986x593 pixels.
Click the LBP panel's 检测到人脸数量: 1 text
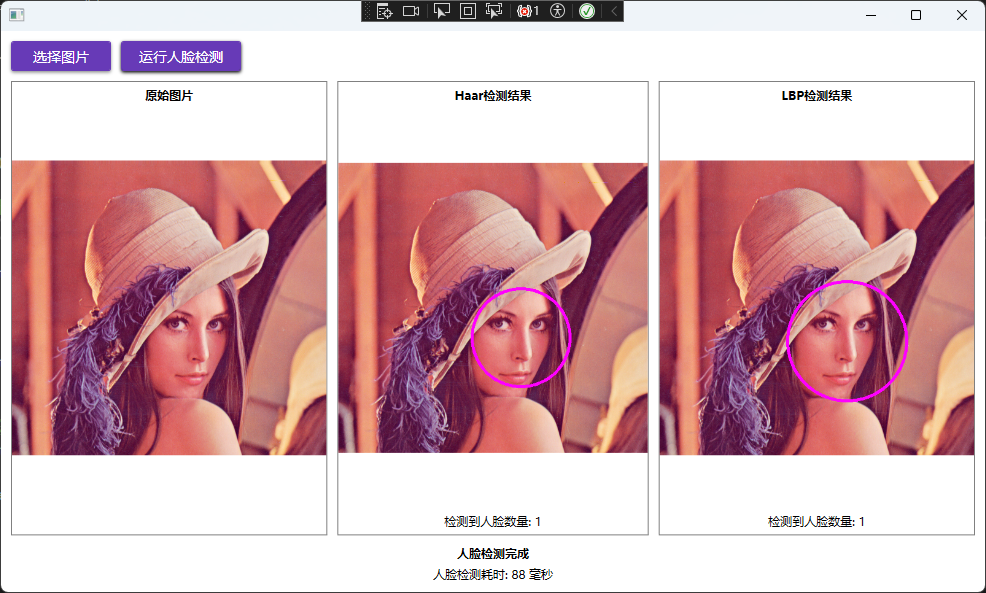816,521
